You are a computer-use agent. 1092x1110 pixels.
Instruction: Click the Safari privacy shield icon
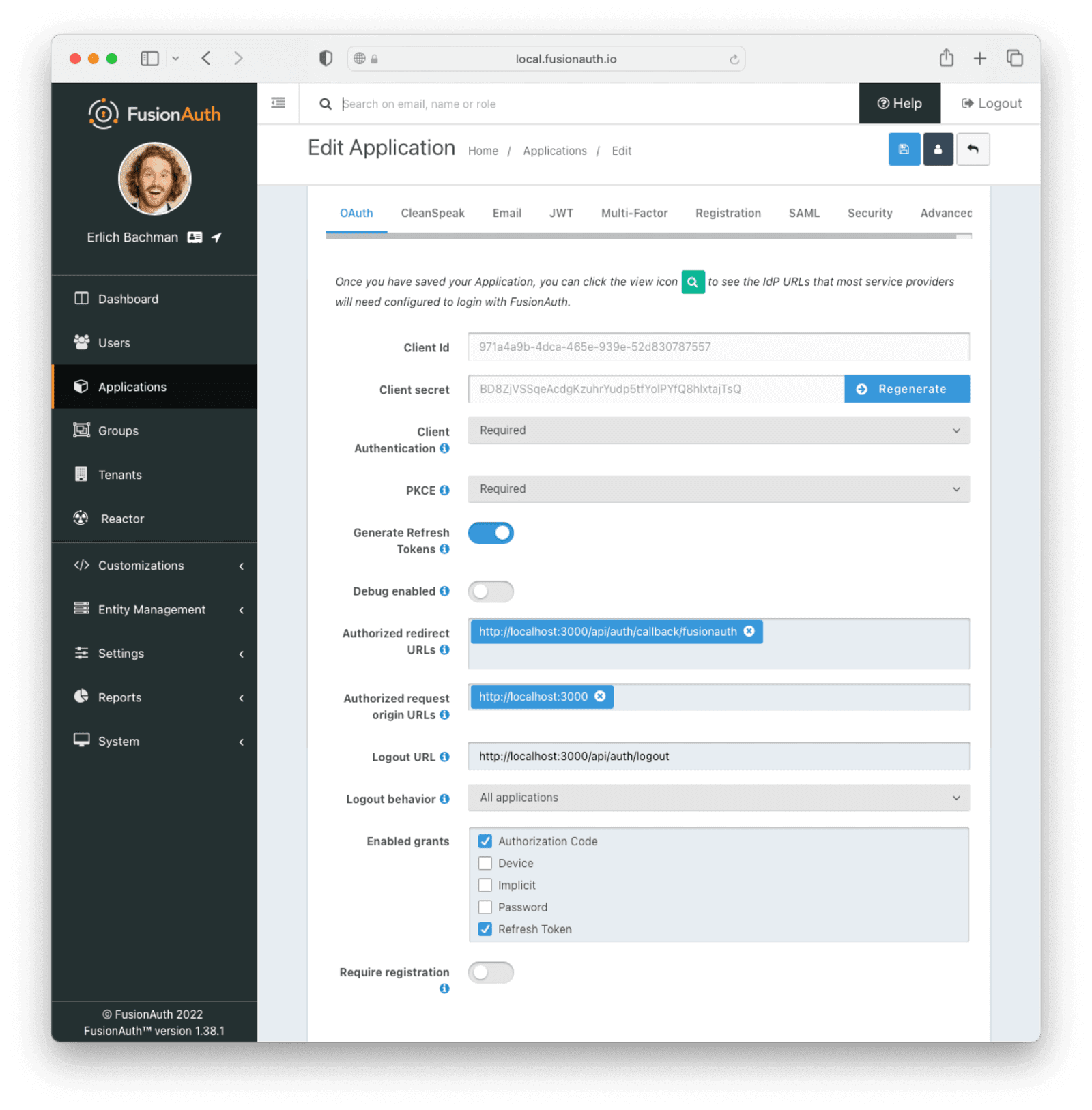point(326,59)
